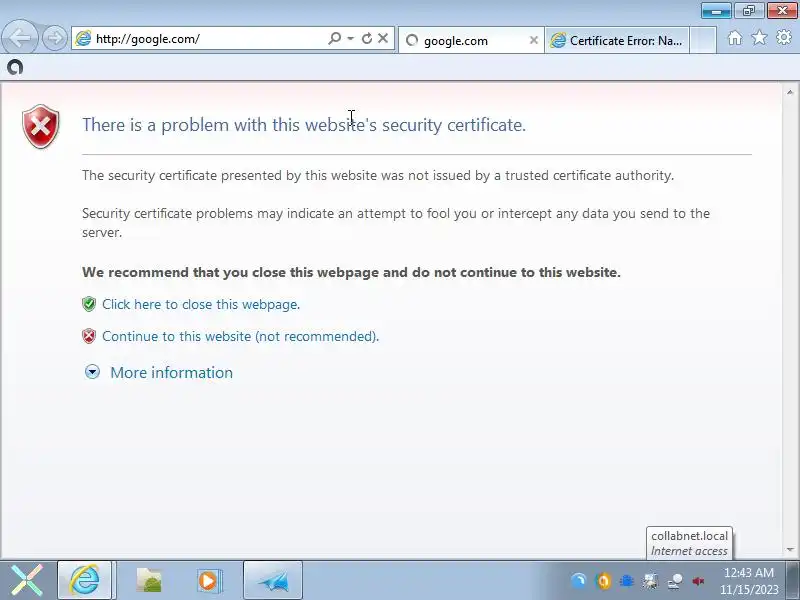Open a new blank tab

pyautogui.click(x=703, y=40)
